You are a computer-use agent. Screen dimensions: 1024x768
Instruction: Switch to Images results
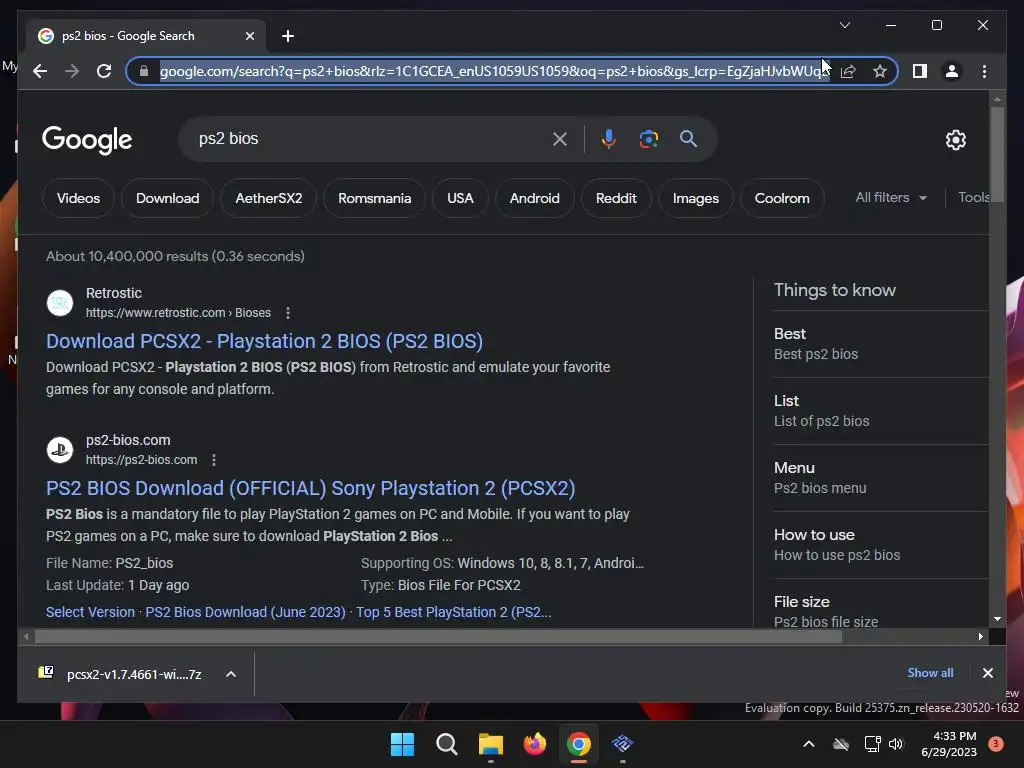coord(696,198)
